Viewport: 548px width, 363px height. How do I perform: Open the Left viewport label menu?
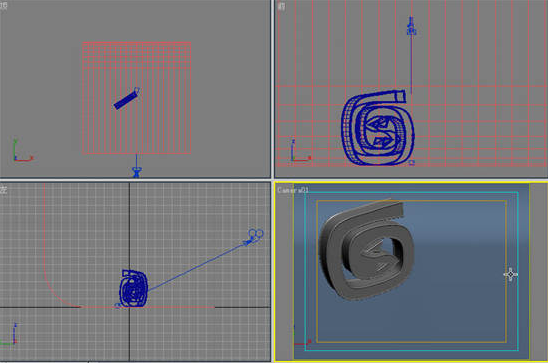click(x=3, y=190)
